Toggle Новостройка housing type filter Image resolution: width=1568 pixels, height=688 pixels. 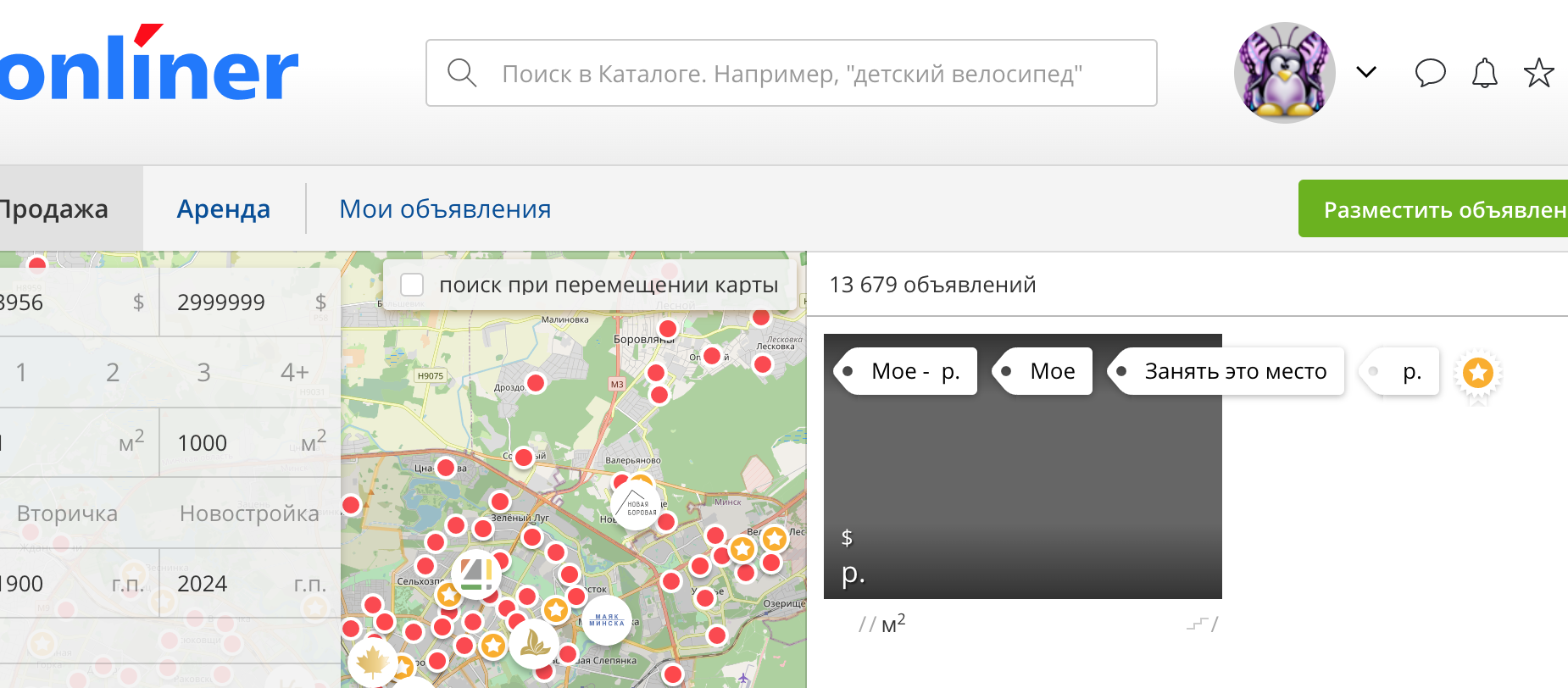249,513
